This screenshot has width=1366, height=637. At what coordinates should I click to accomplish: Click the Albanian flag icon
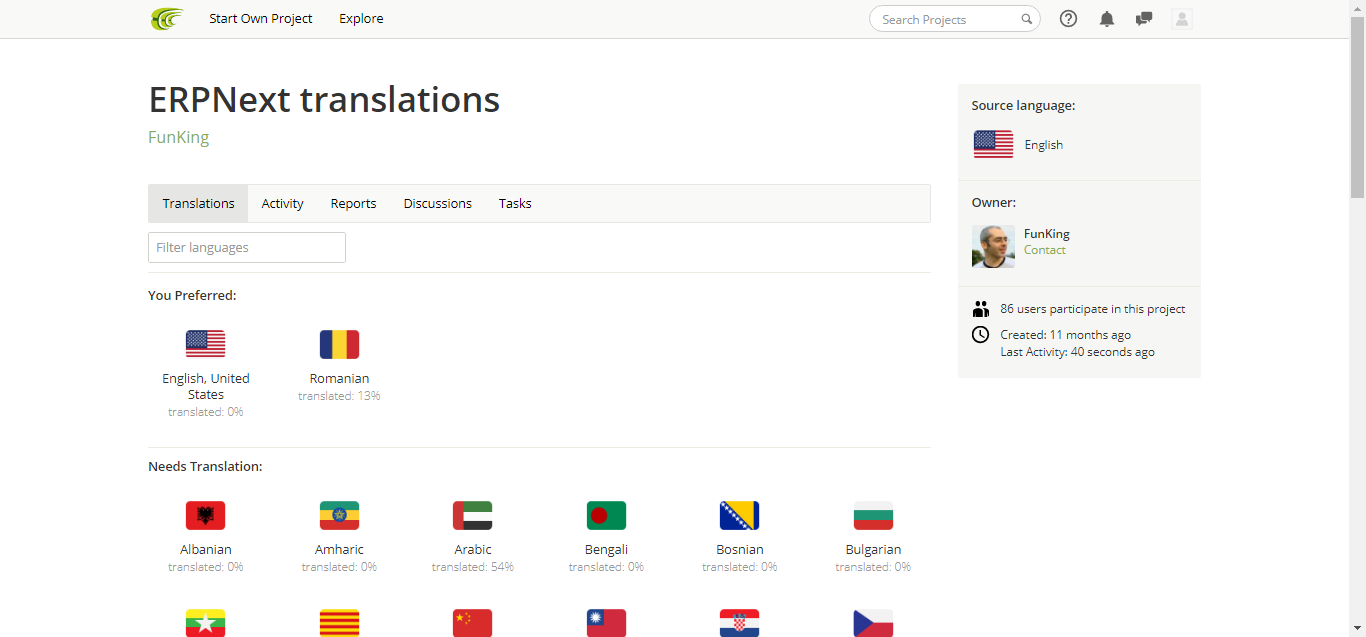coord(205,515)
